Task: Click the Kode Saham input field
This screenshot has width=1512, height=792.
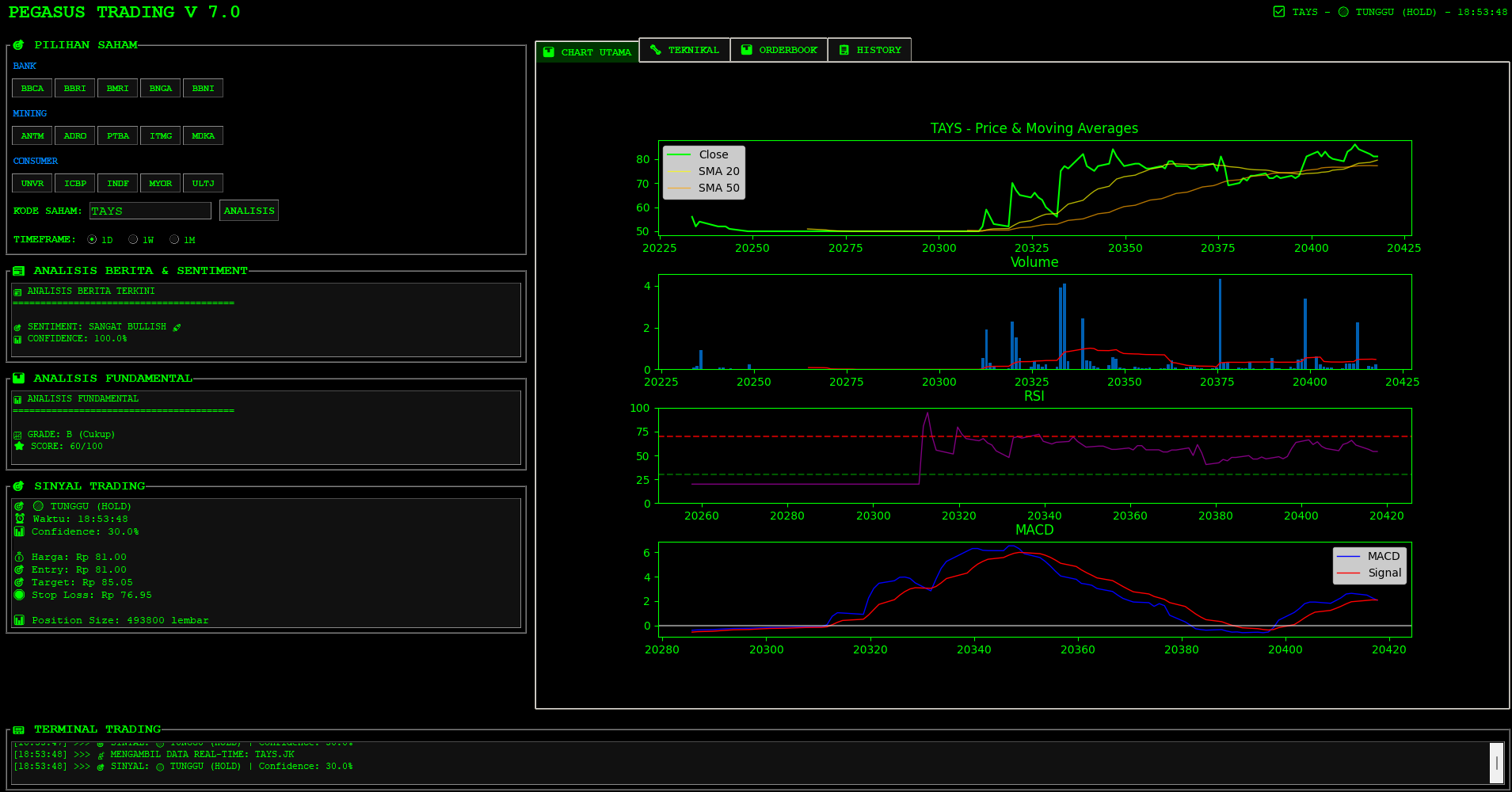Action: [x=150, y=211]
